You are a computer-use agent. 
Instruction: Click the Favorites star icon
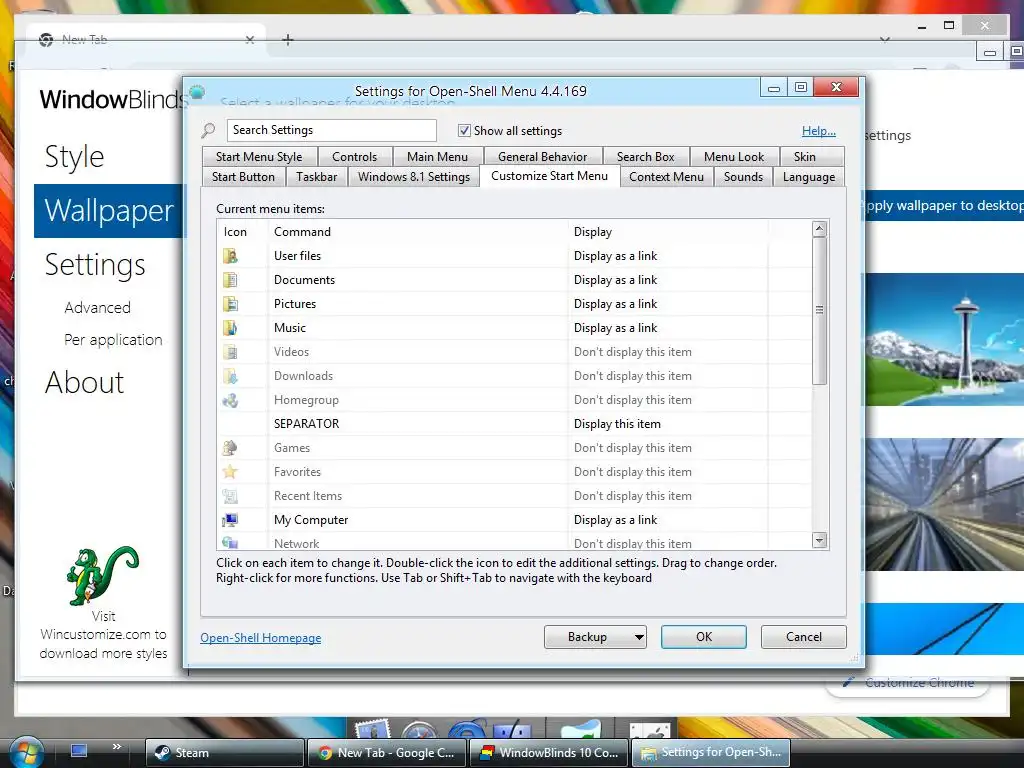(x=230, y=472)
